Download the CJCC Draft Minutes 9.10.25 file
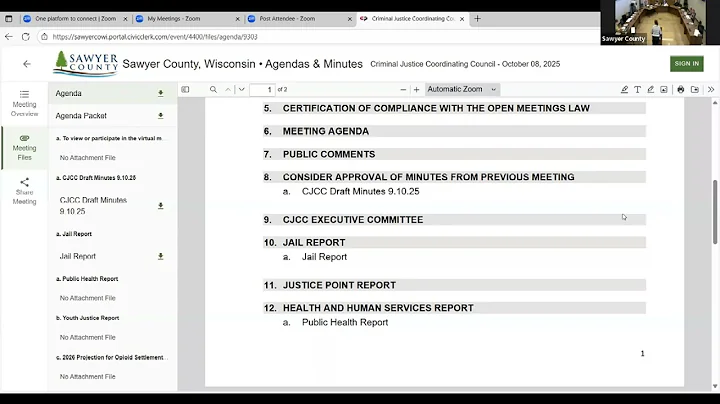The width and height of the screenshot is (720, 404). pos(161,206)
